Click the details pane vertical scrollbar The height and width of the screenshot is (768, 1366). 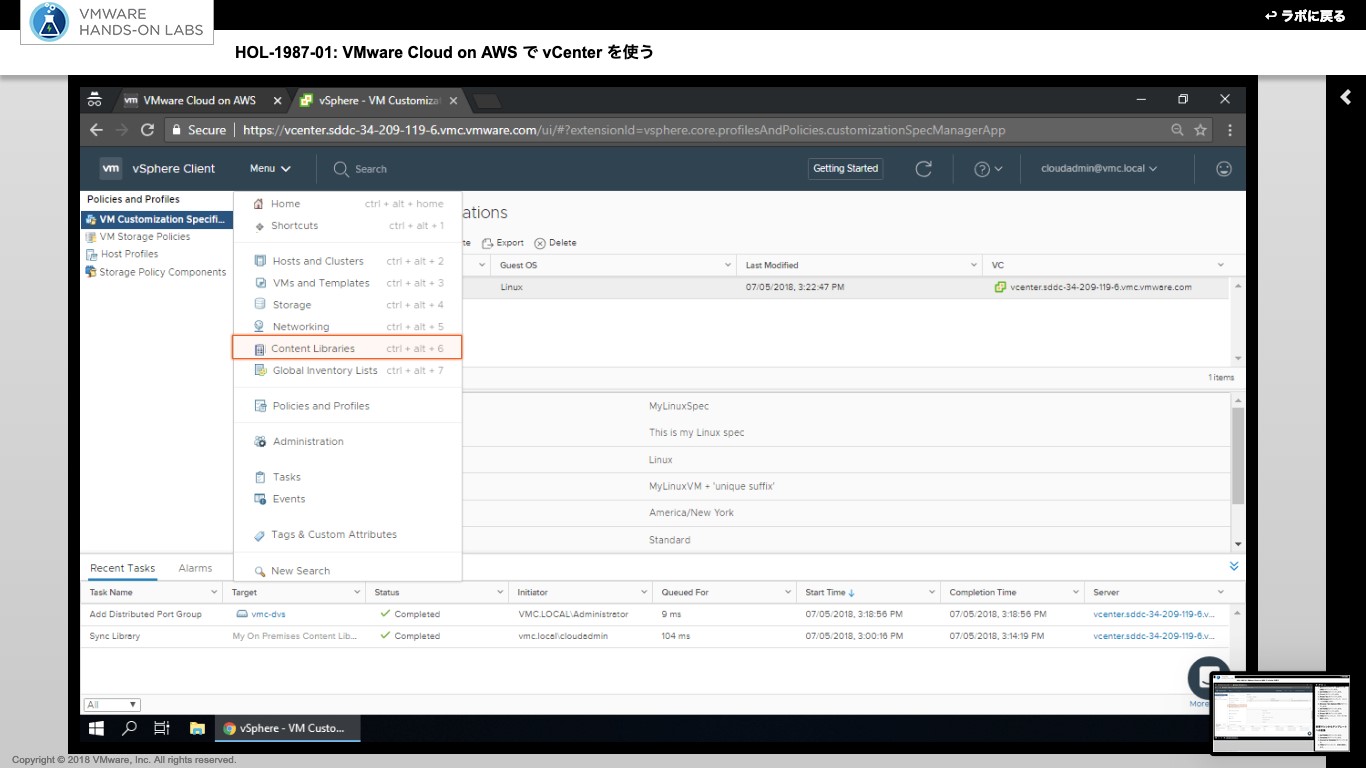pos(1239,456)
